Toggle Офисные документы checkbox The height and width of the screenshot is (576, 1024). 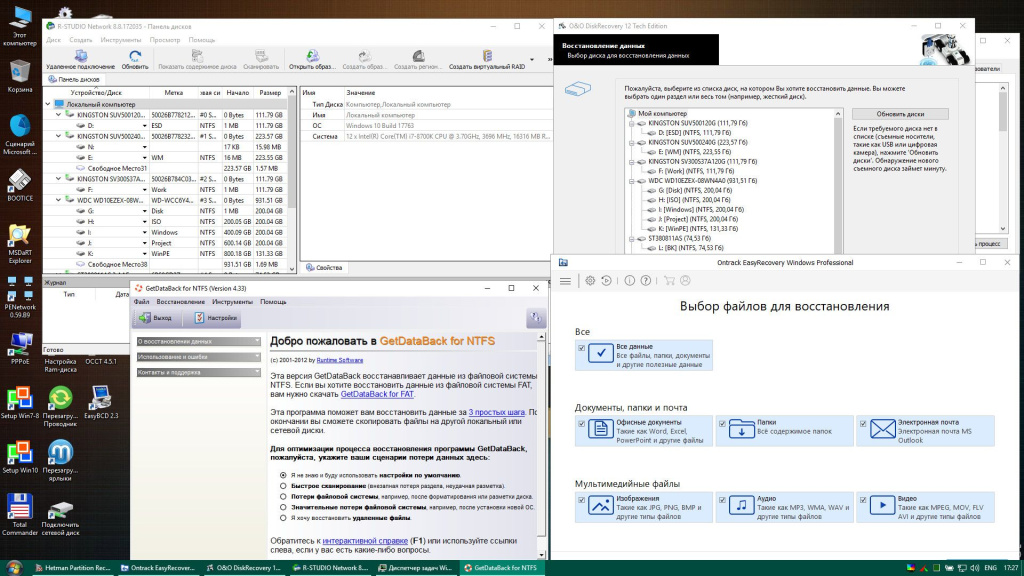pos(581,424)
